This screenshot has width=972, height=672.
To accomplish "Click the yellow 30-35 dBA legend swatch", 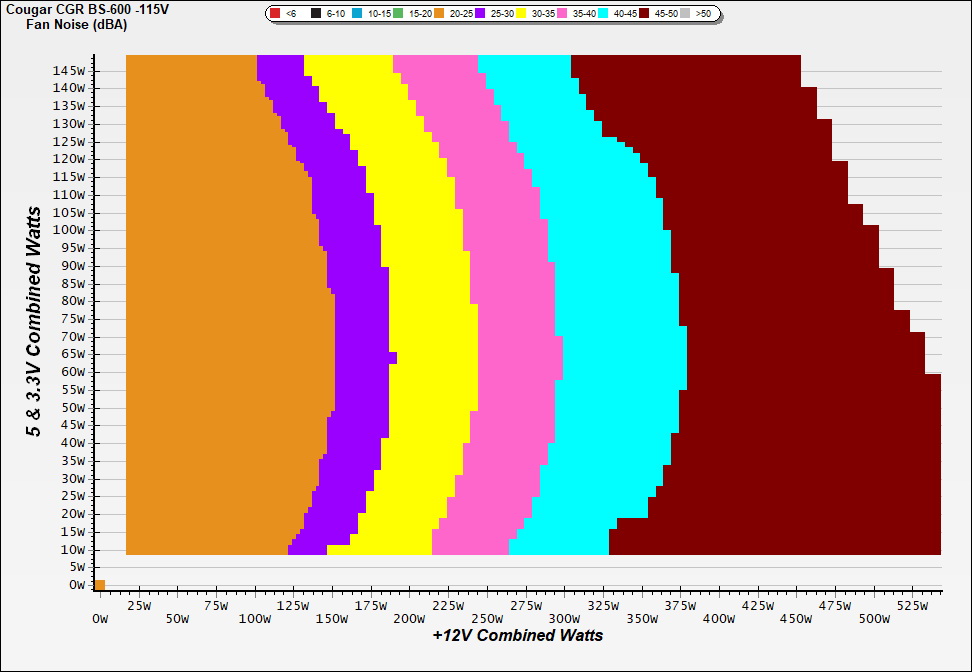I will (522, 14).
